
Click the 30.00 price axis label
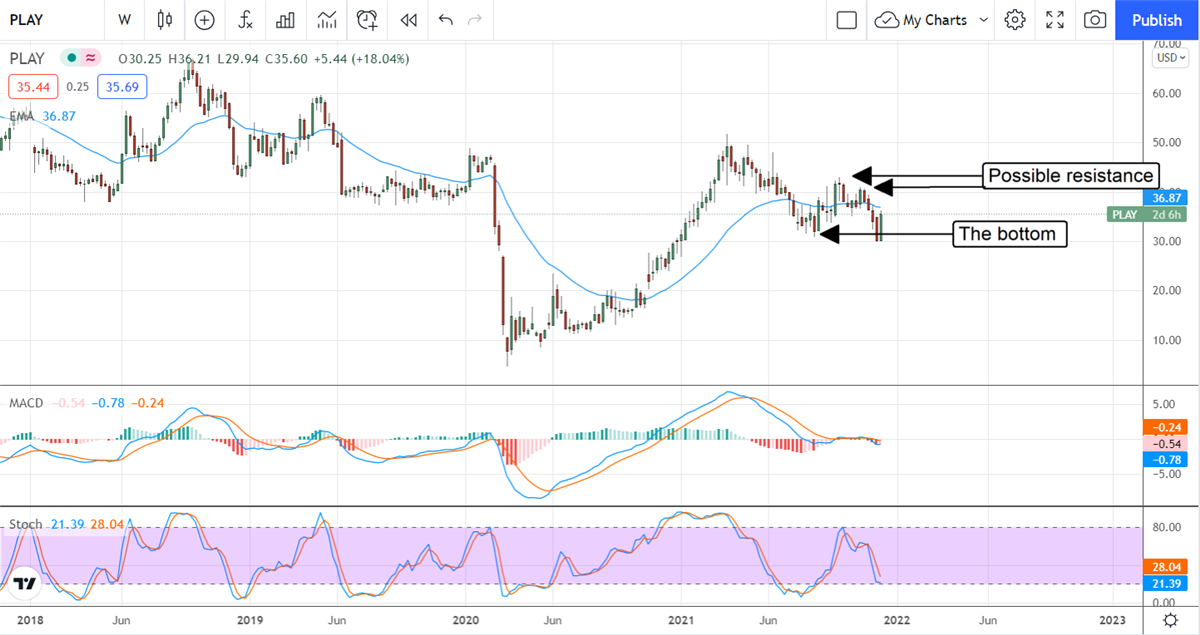tap(1168, 241)
